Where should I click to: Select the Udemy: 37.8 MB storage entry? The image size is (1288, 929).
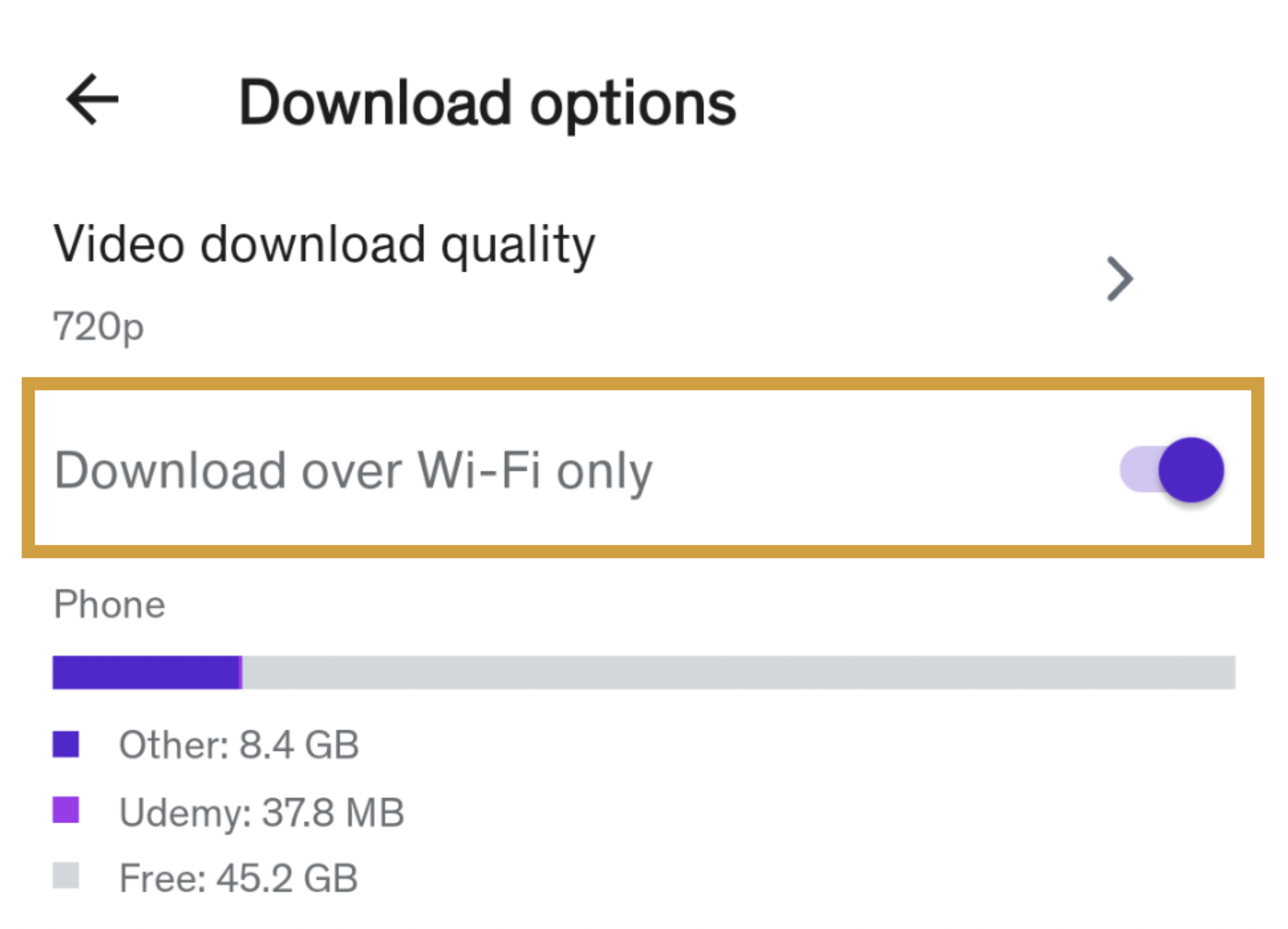[x=262, y=812]
